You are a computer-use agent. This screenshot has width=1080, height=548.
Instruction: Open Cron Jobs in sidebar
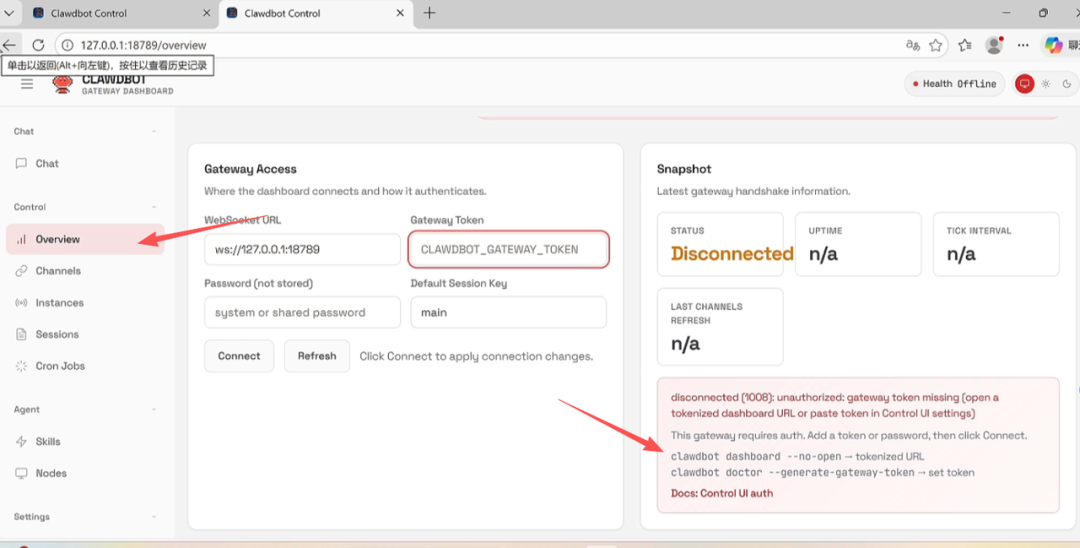[60, 366]
